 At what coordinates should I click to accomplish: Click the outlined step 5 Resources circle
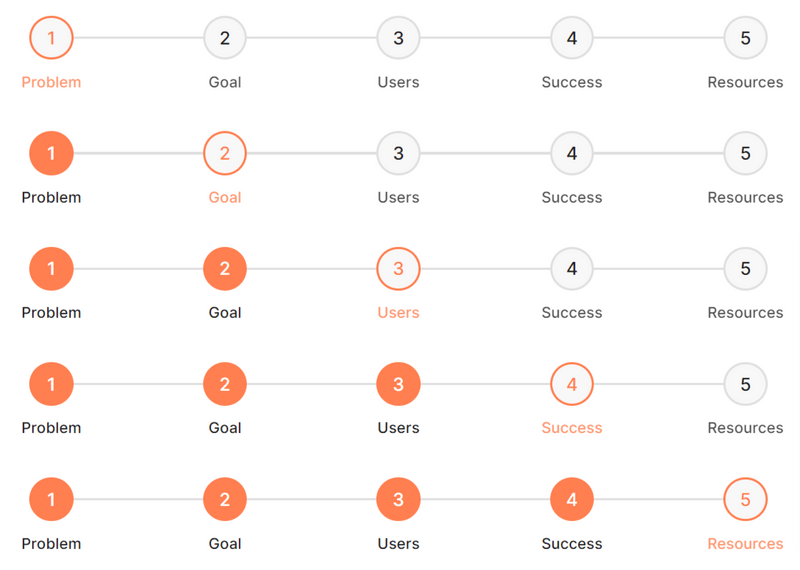tap(745, 500)
